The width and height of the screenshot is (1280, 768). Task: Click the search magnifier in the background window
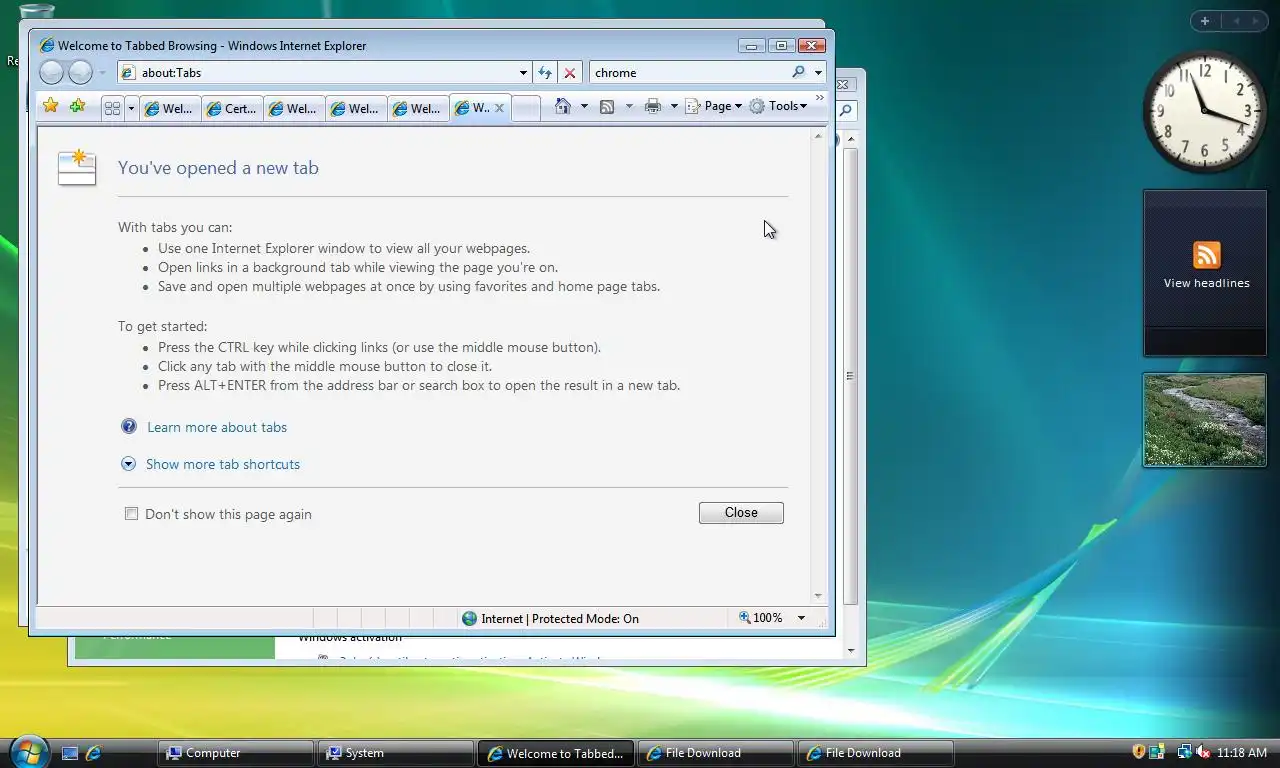[x=846, y=111]
